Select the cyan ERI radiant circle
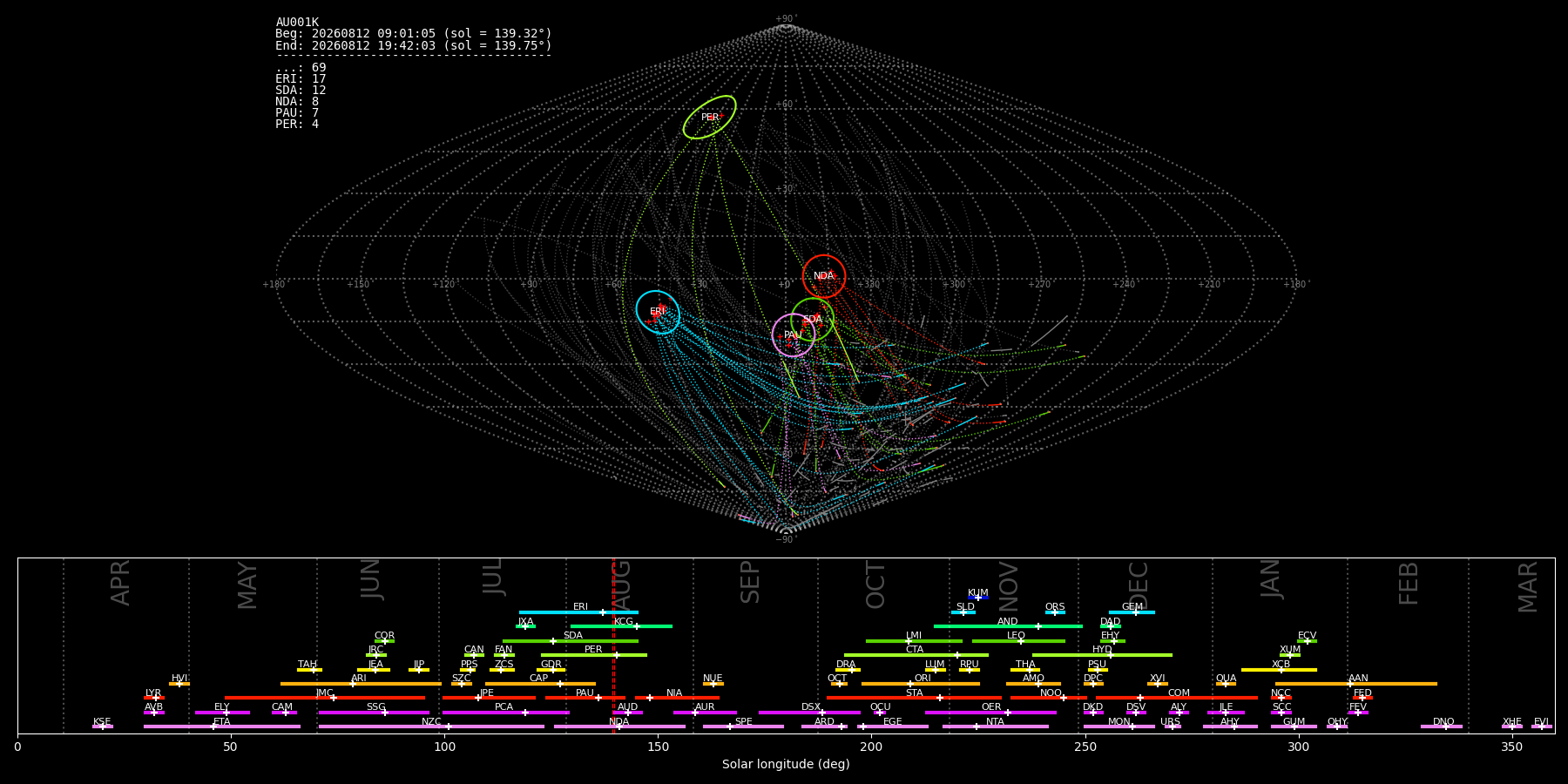This screenshot has height=784, width=1568. point(658,312)
